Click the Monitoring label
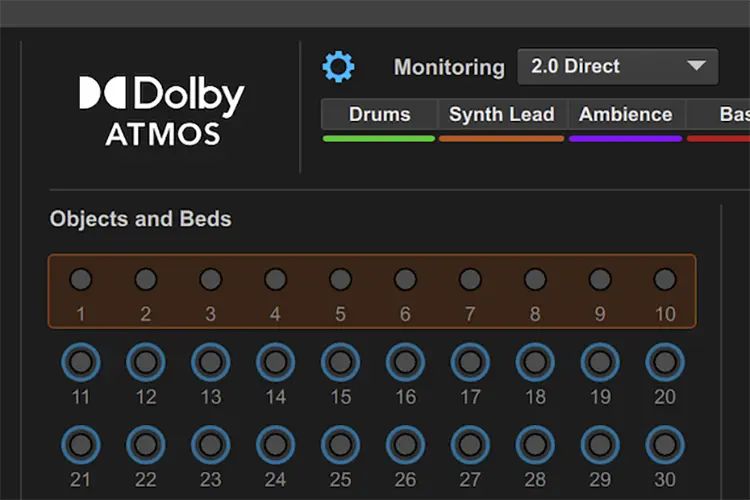 (449, 67)
